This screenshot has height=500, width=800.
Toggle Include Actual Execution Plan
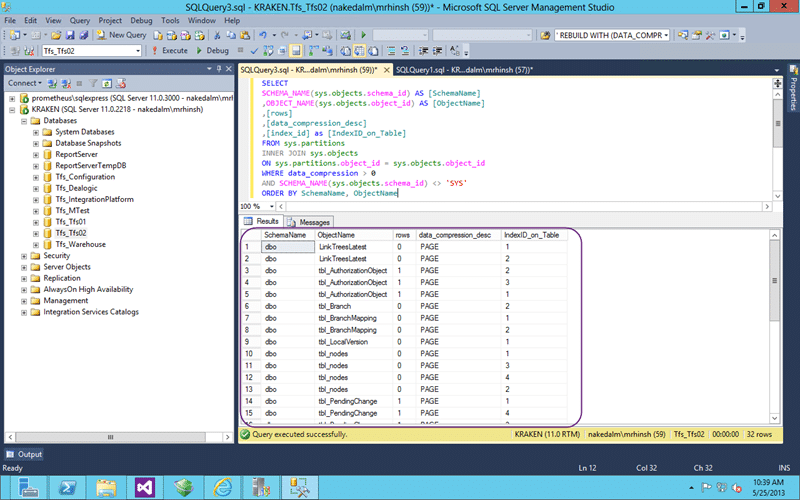pos(313,51)
